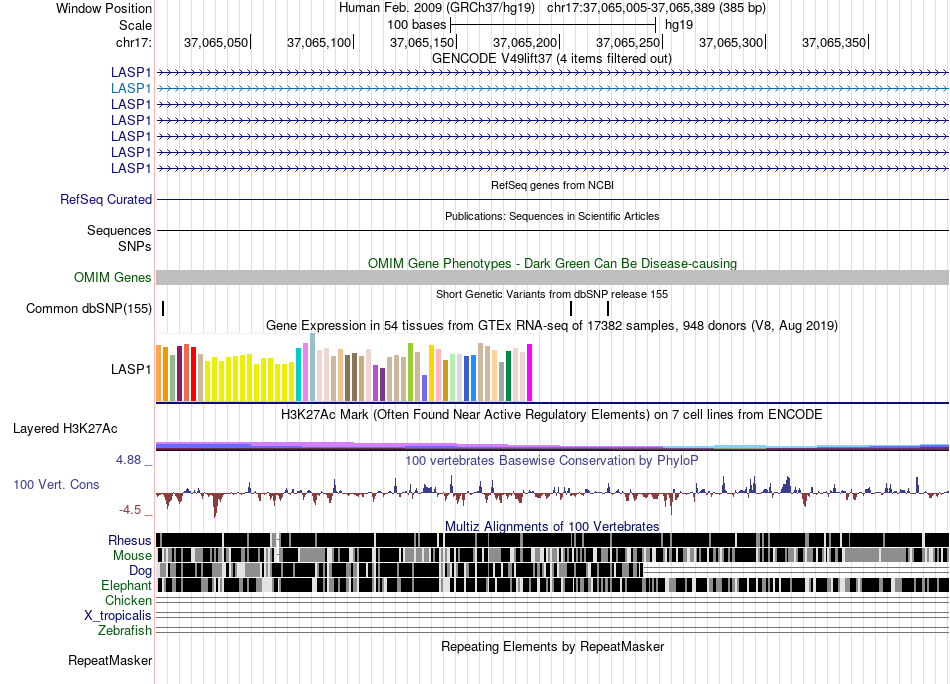950x684 pixels.
Task: Open Publications: Sequences in Scientific Articles title
Action: click(552, 216)
